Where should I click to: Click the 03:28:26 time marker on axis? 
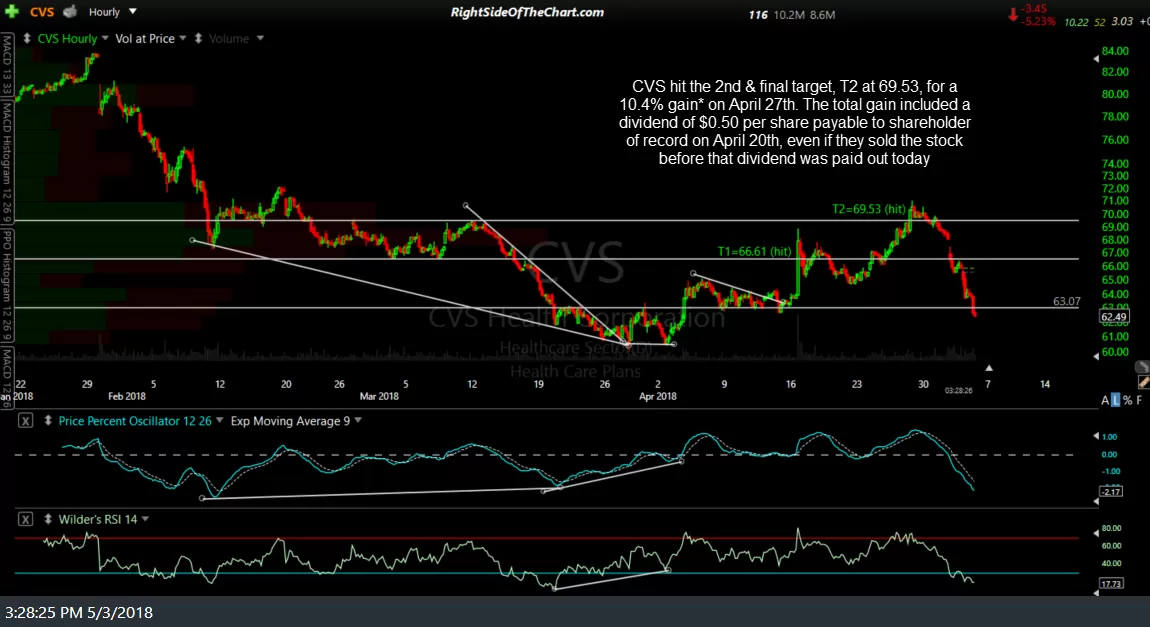[x=959, y=391]
